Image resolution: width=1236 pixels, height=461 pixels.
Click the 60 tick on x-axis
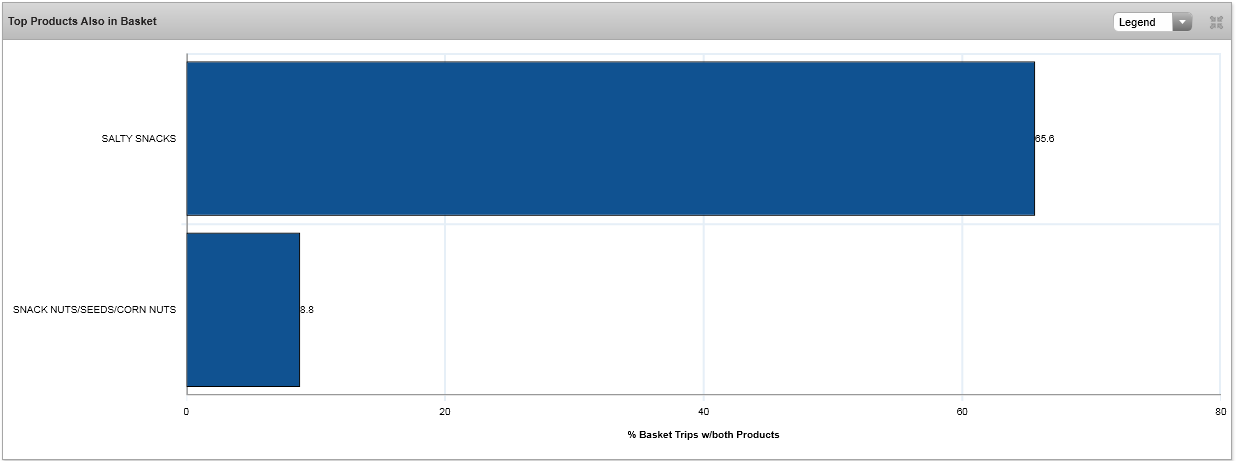(962, 412)
